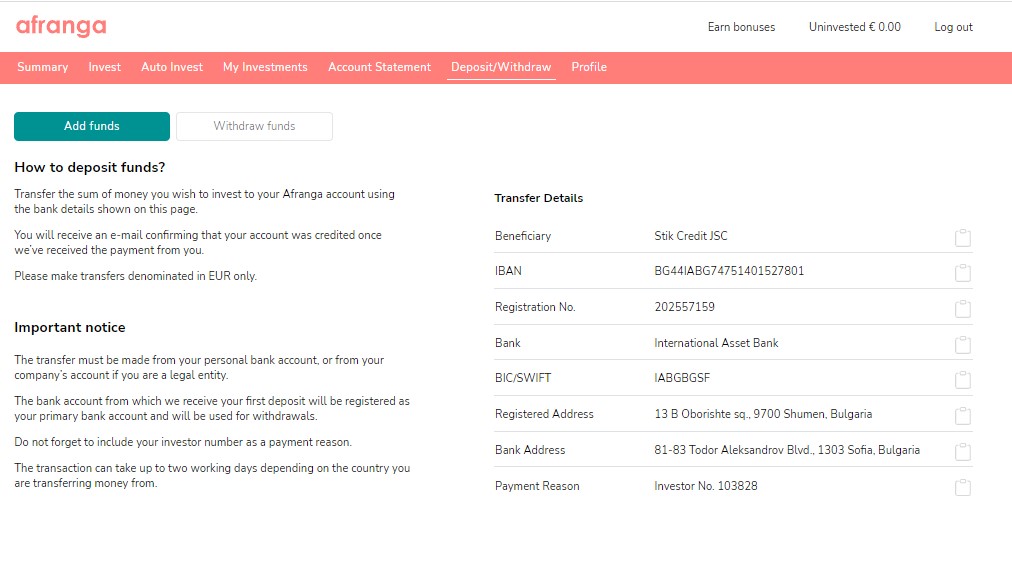The height and width of the screenshot is (577, 1012).
Task: Select the IBAN value BG44IABG74751401527801
Action: click(729, 271)
